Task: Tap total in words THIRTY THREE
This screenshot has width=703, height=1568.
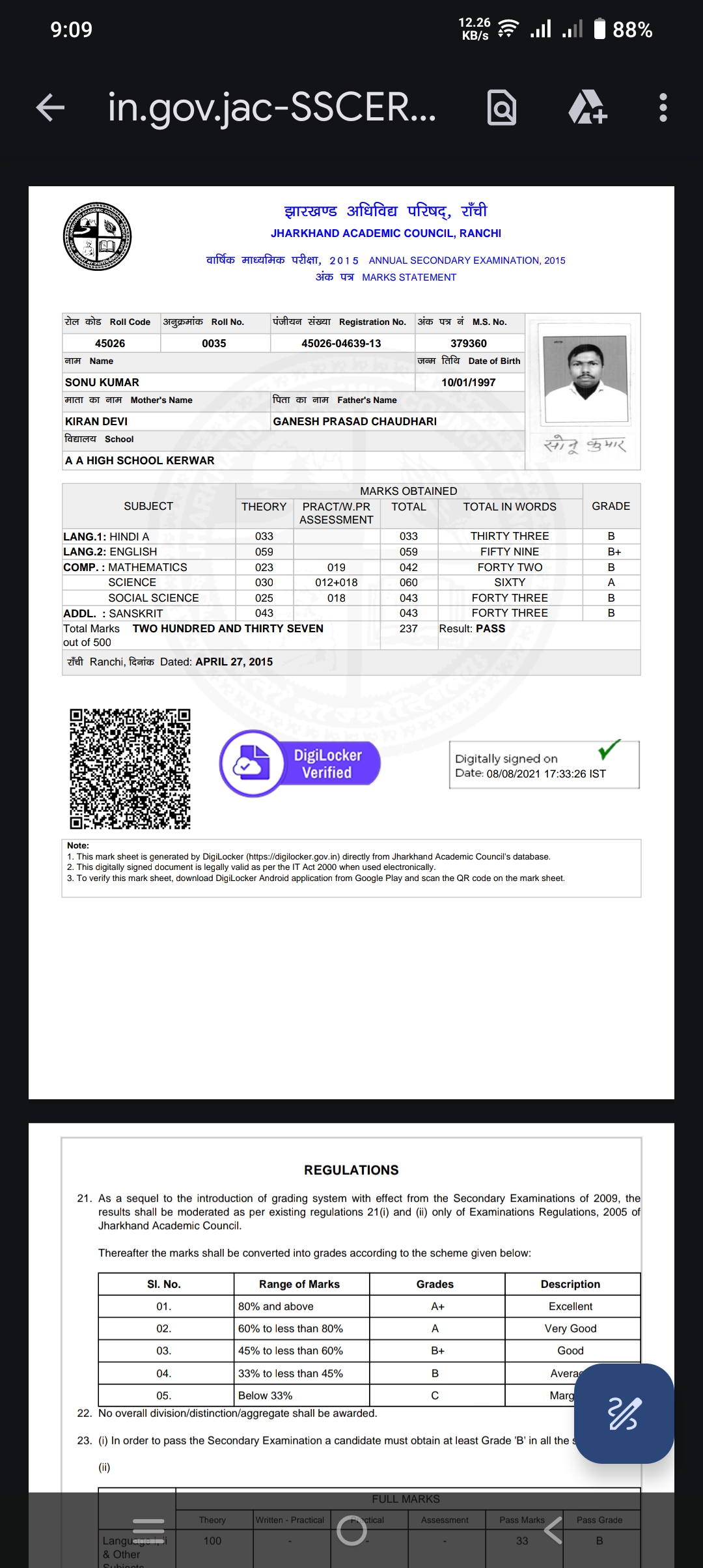Action: 510,536
